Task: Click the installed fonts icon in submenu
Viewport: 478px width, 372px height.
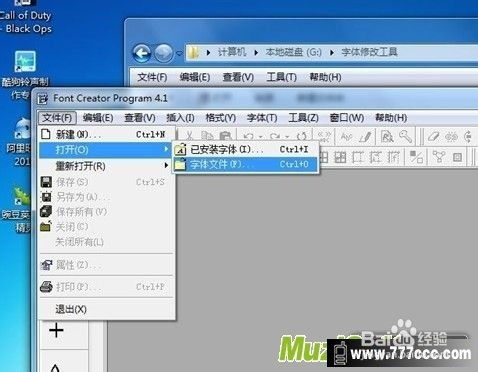Action: click(180, 149)
